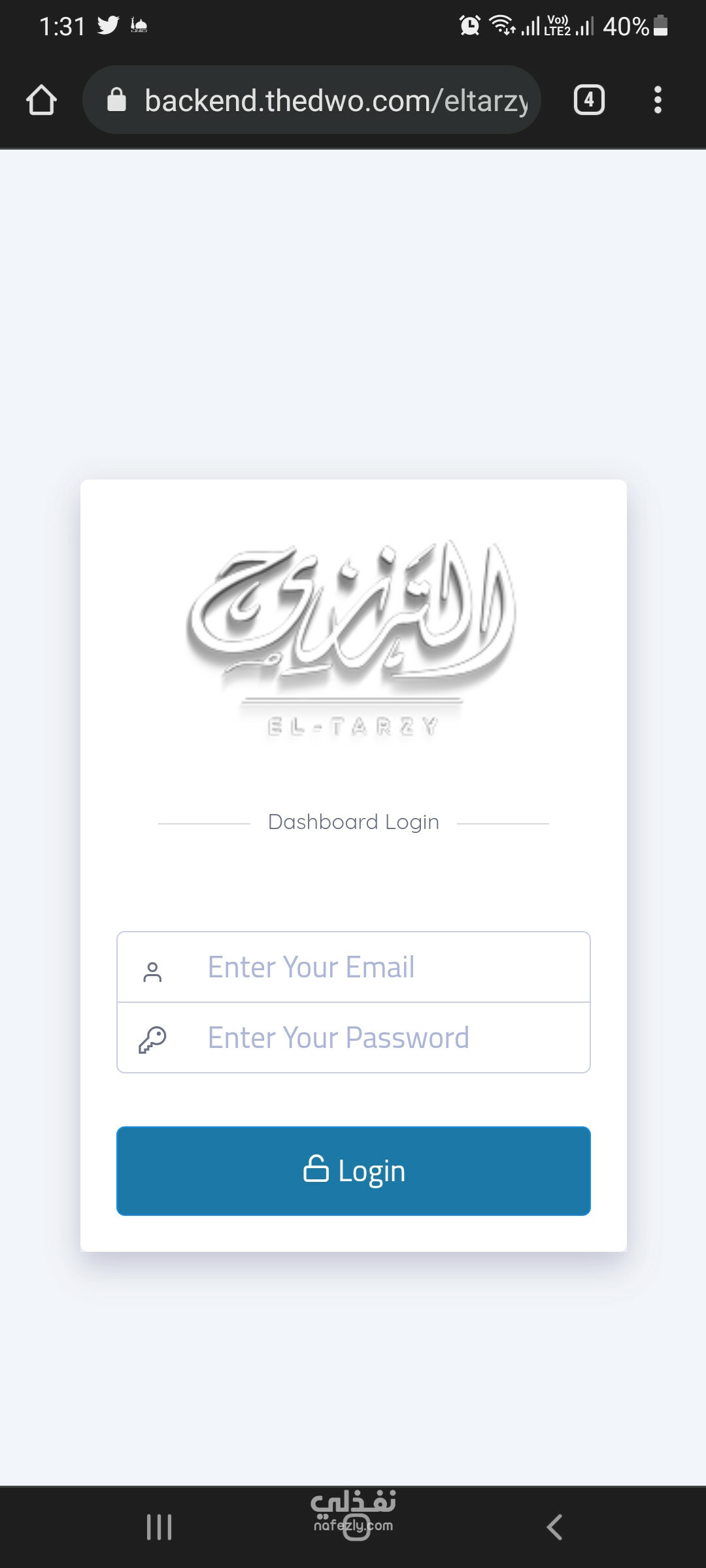Screen dimensions: 706x1568
Task: Click the blue Login button
Action: 354,1171
